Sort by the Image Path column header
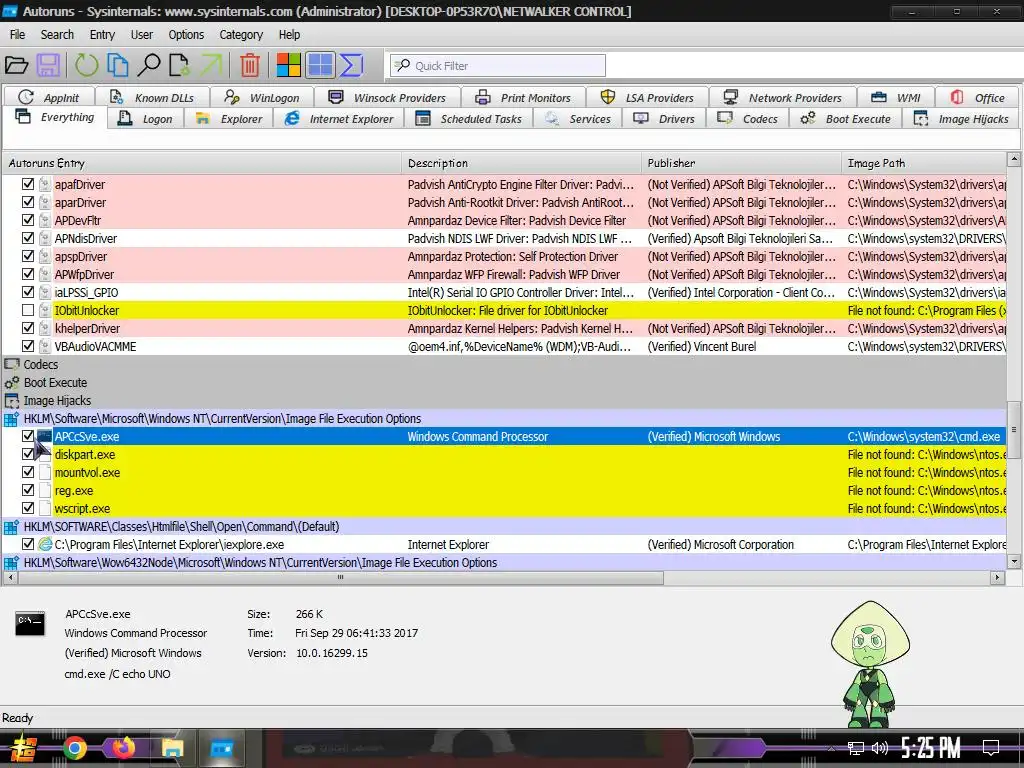The height and width of the screenshot is (768, 1024). coord(924,163)
